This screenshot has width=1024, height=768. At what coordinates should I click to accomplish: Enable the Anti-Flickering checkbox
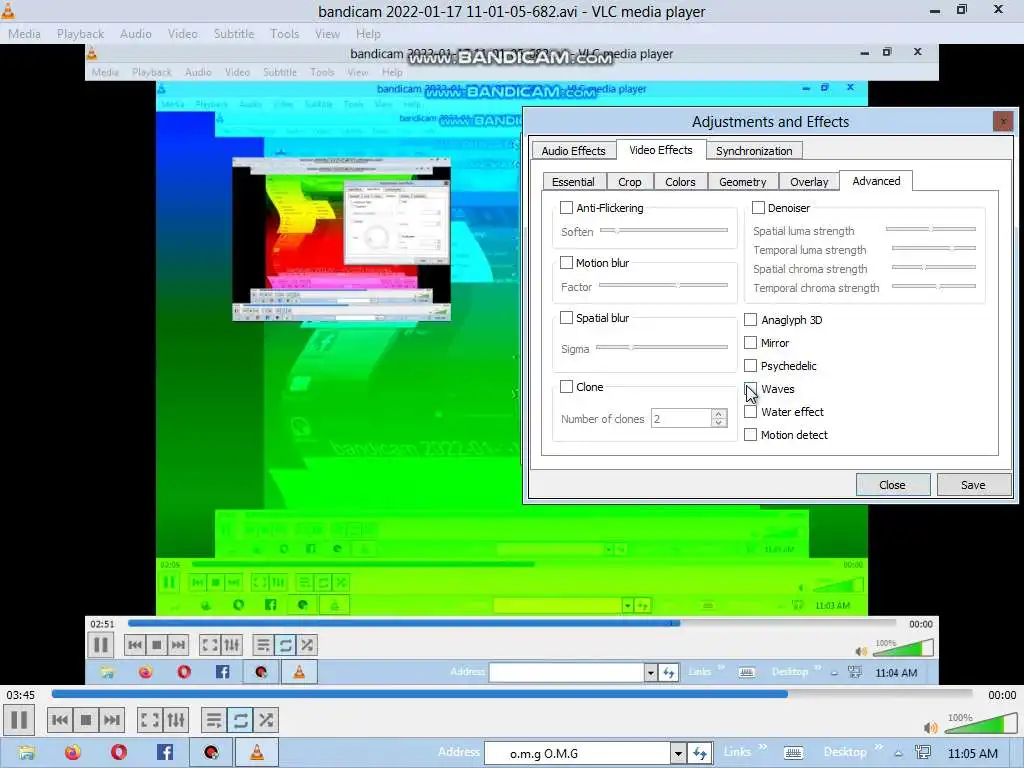pyautogui.click(x=566, y=208)
